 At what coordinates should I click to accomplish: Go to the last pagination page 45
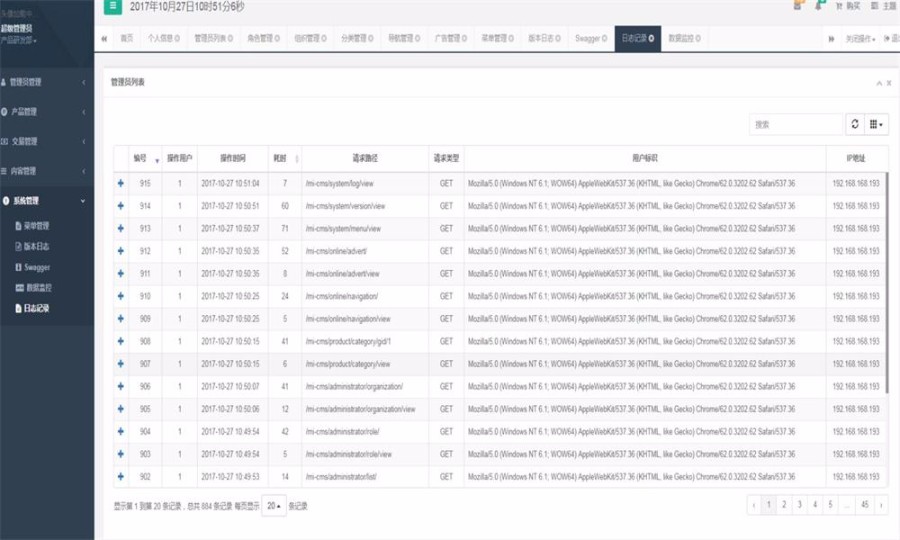tap(864, 505)
